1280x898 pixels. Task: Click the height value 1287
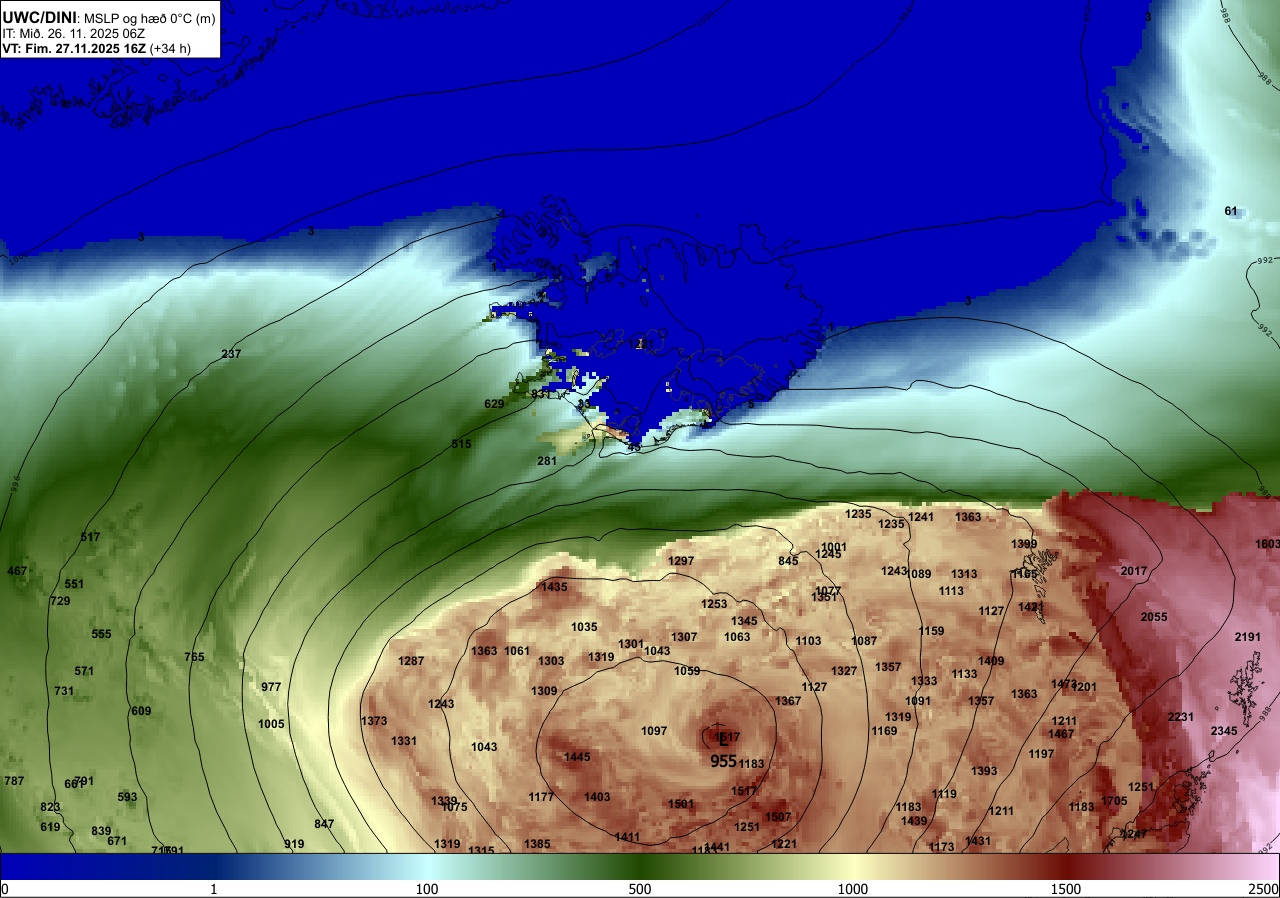(x=411, y=661)
